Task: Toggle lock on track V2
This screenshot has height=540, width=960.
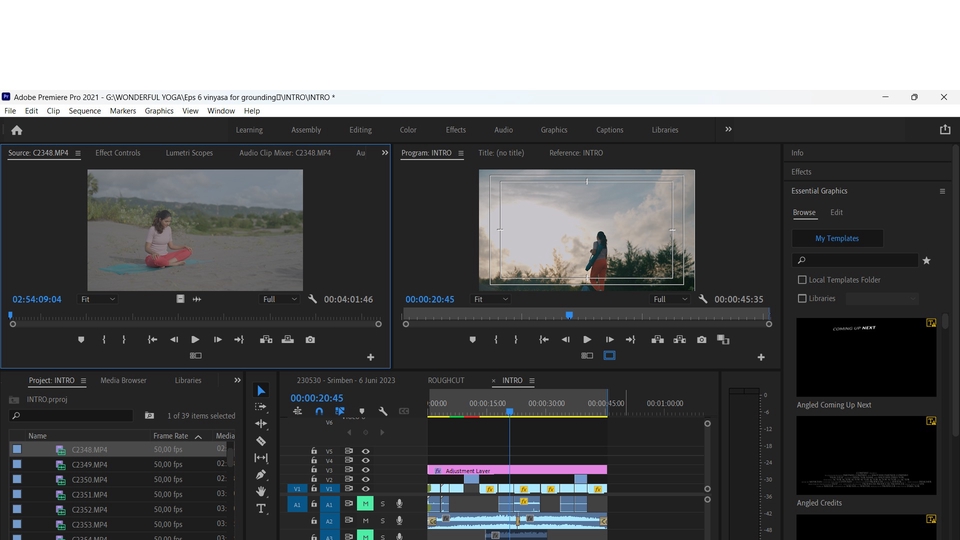Action: pos(314,479)
